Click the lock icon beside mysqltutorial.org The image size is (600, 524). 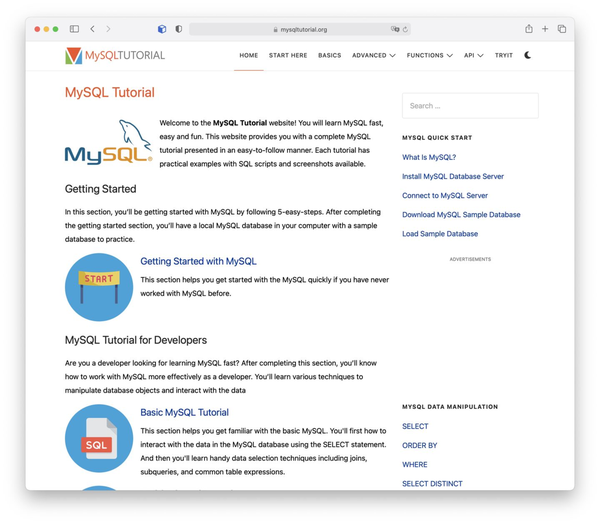[x=276, y=29]
